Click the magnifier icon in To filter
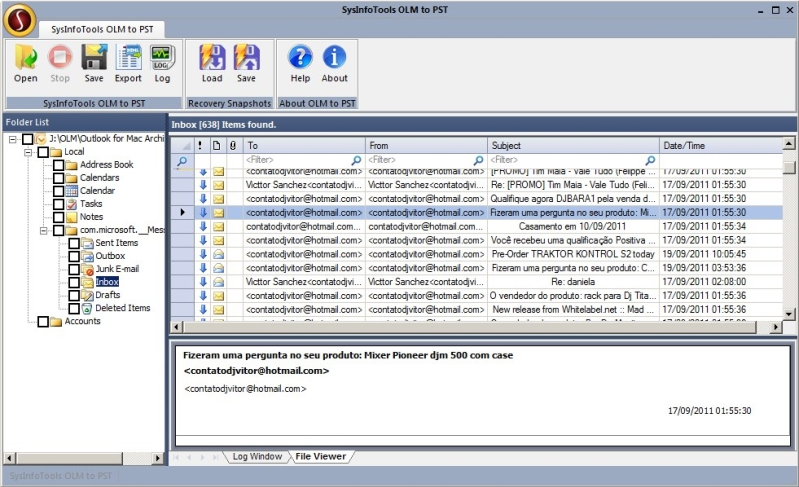799x487 pixels. click(356, 160)
